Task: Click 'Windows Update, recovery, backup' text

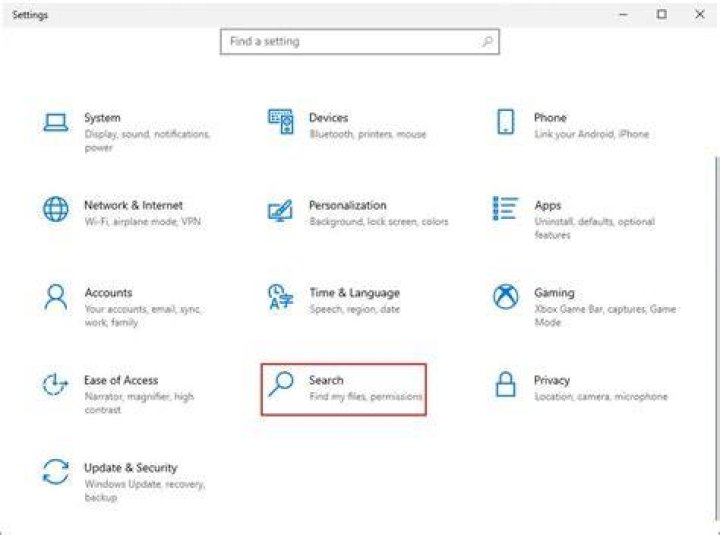Action: pyautogui.click(x=145, y=491)
